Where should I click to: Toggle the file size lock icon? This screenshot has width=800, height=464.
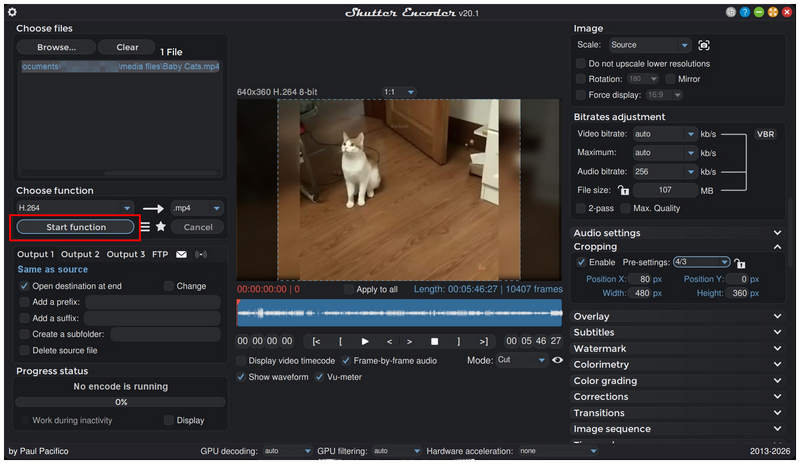point(623,190)
